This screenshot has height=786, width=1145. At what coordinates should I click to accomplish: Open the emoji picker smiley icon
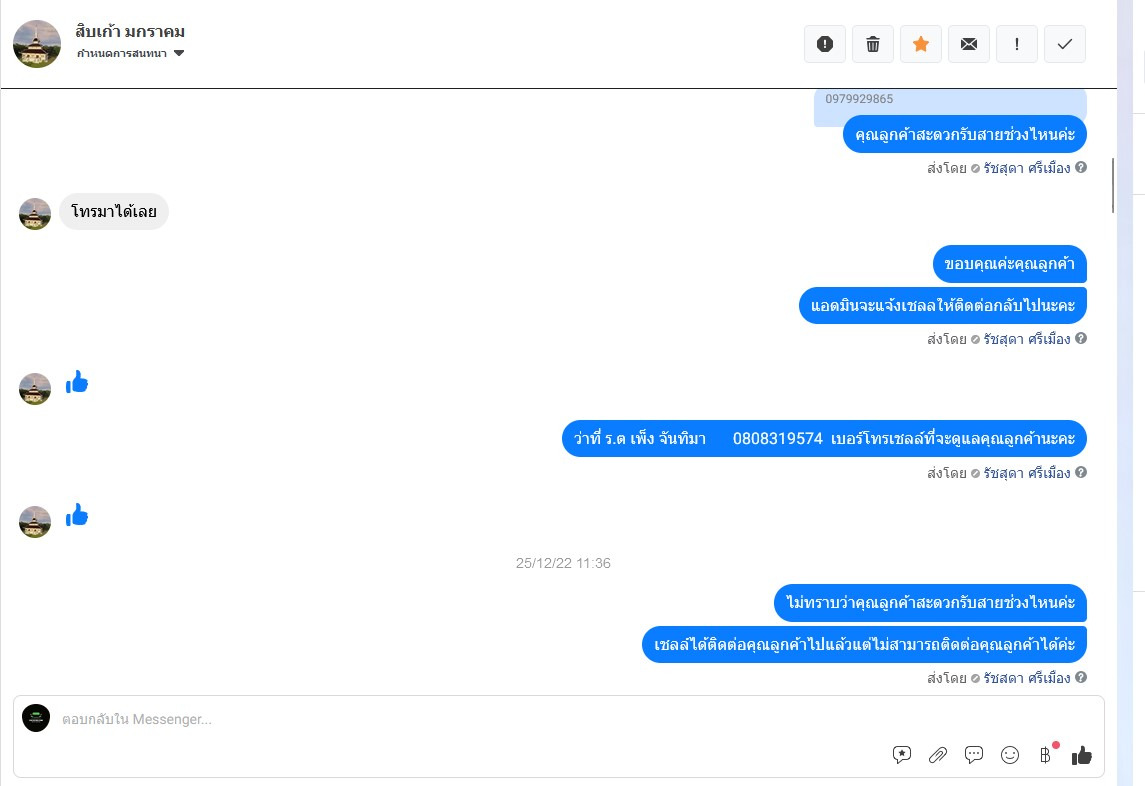(x=1010, y=755)
